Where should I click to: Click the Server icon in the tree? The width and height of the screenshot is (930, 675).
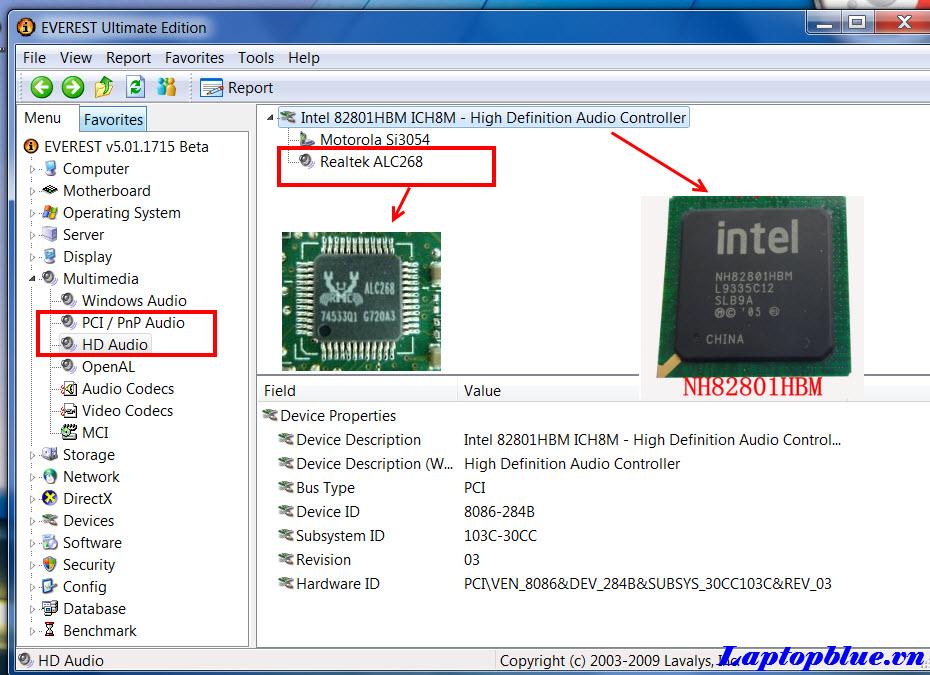[50, 234]
